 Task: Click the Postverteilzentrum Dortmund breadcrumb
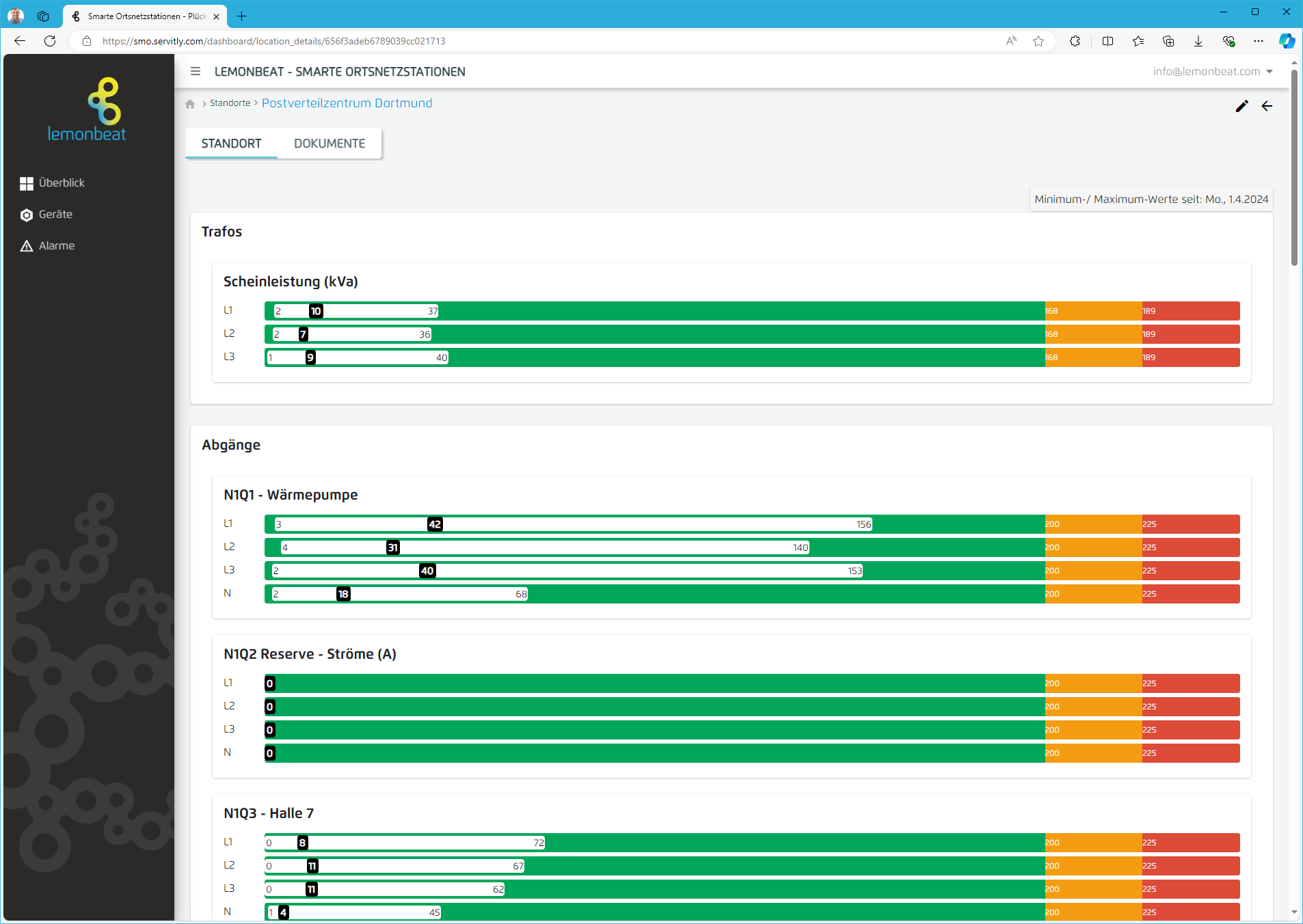click(x=347, y=103)
